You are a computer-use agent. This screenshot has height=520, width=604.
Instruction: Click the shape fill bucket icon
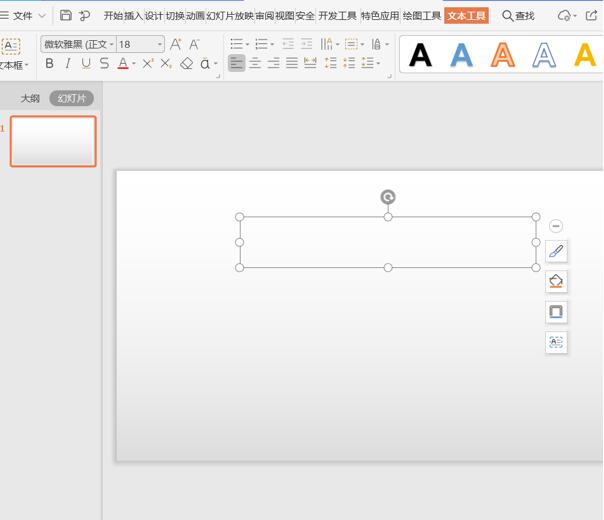click(556, 281)
